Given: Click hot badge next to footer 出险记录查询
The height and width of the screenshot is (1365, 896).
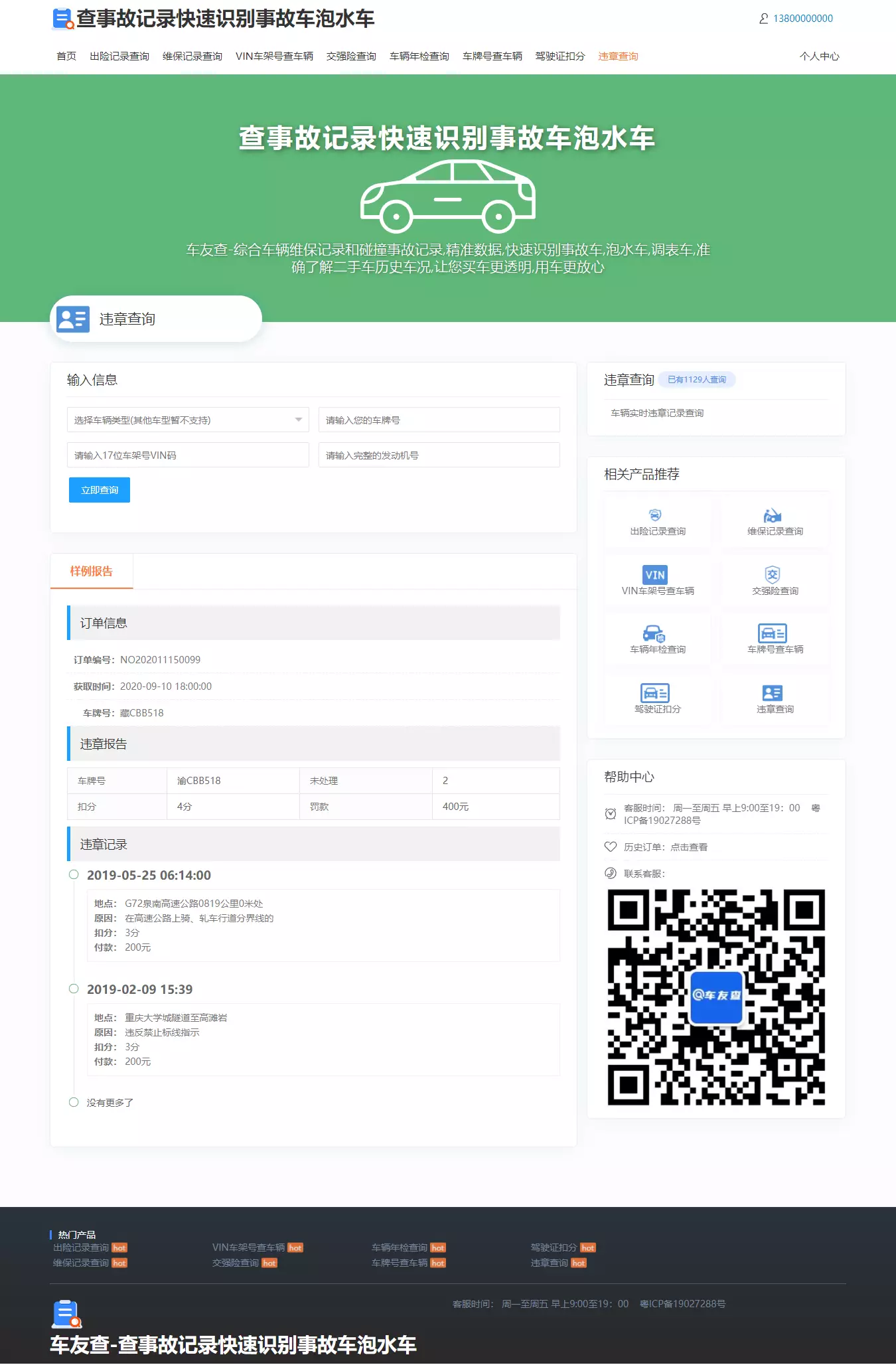Looking at the screenshot, I should [119, 1248].
